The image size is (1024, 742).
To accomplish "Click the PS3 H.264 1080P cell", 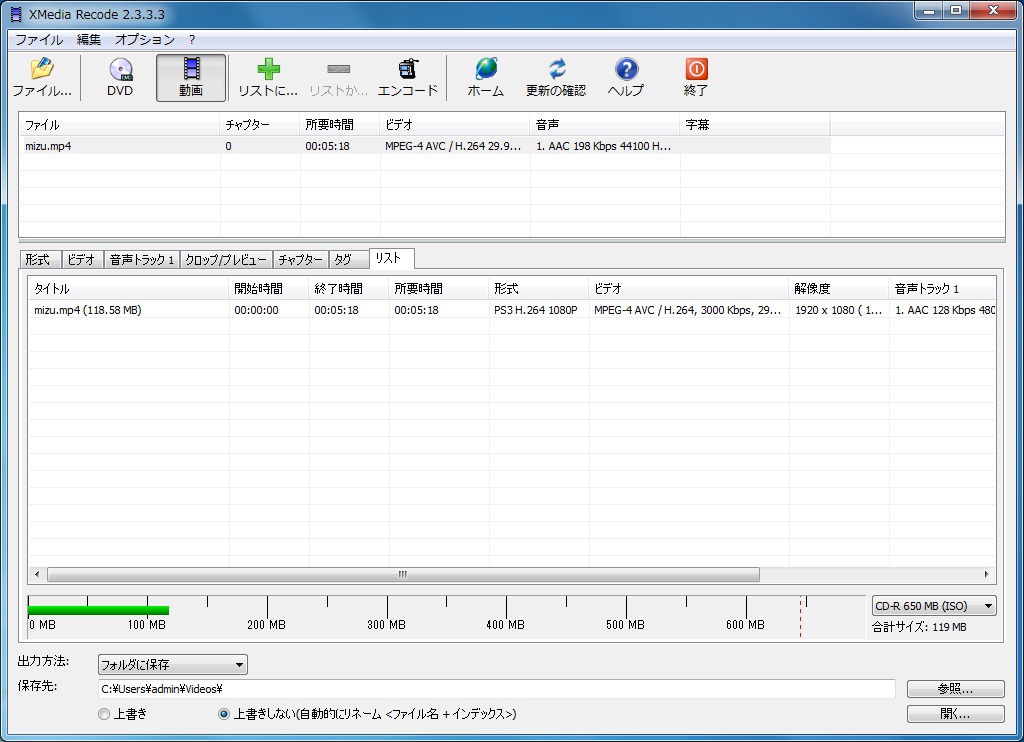I will tap(539, 310).
